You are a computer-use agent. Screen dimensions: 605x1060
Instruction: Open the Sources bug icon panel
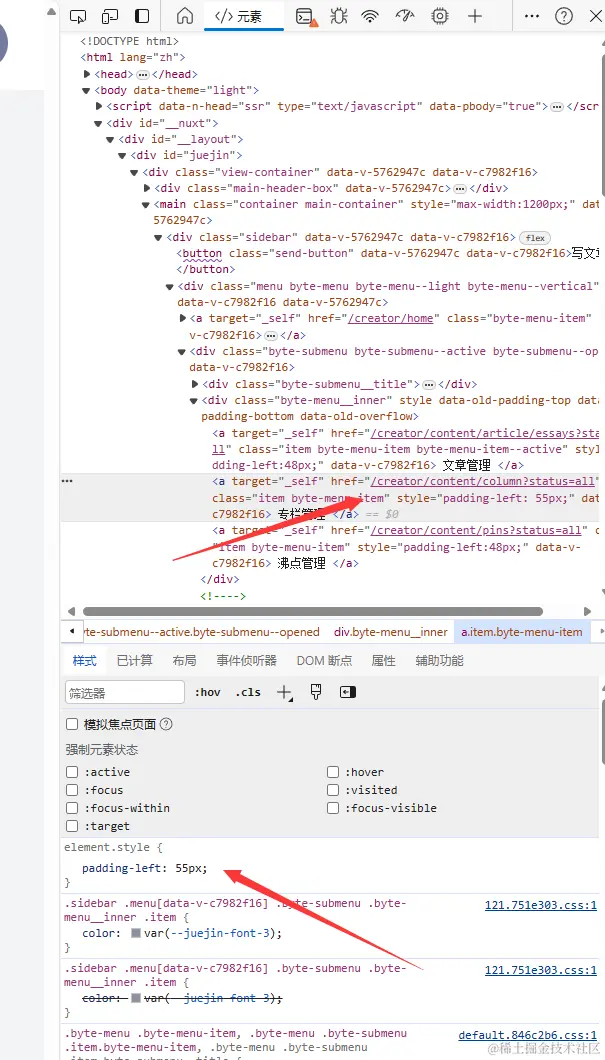point(339,16)
